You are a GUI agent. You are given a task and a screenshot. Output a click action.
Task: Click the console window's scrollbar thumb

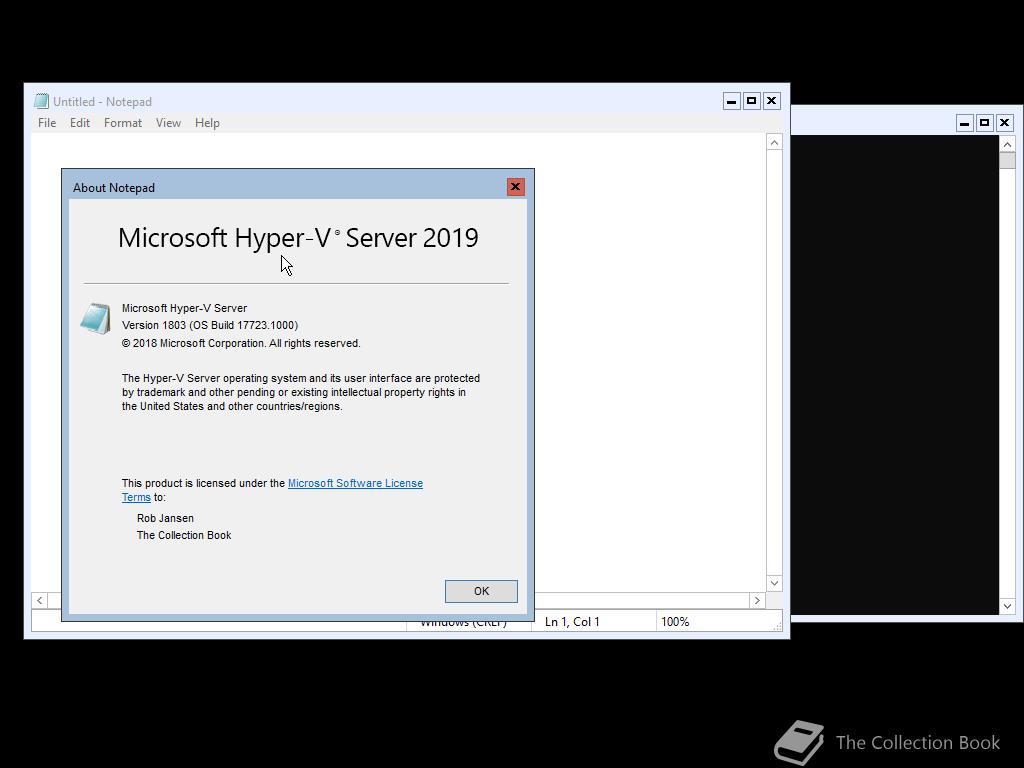1007,161
